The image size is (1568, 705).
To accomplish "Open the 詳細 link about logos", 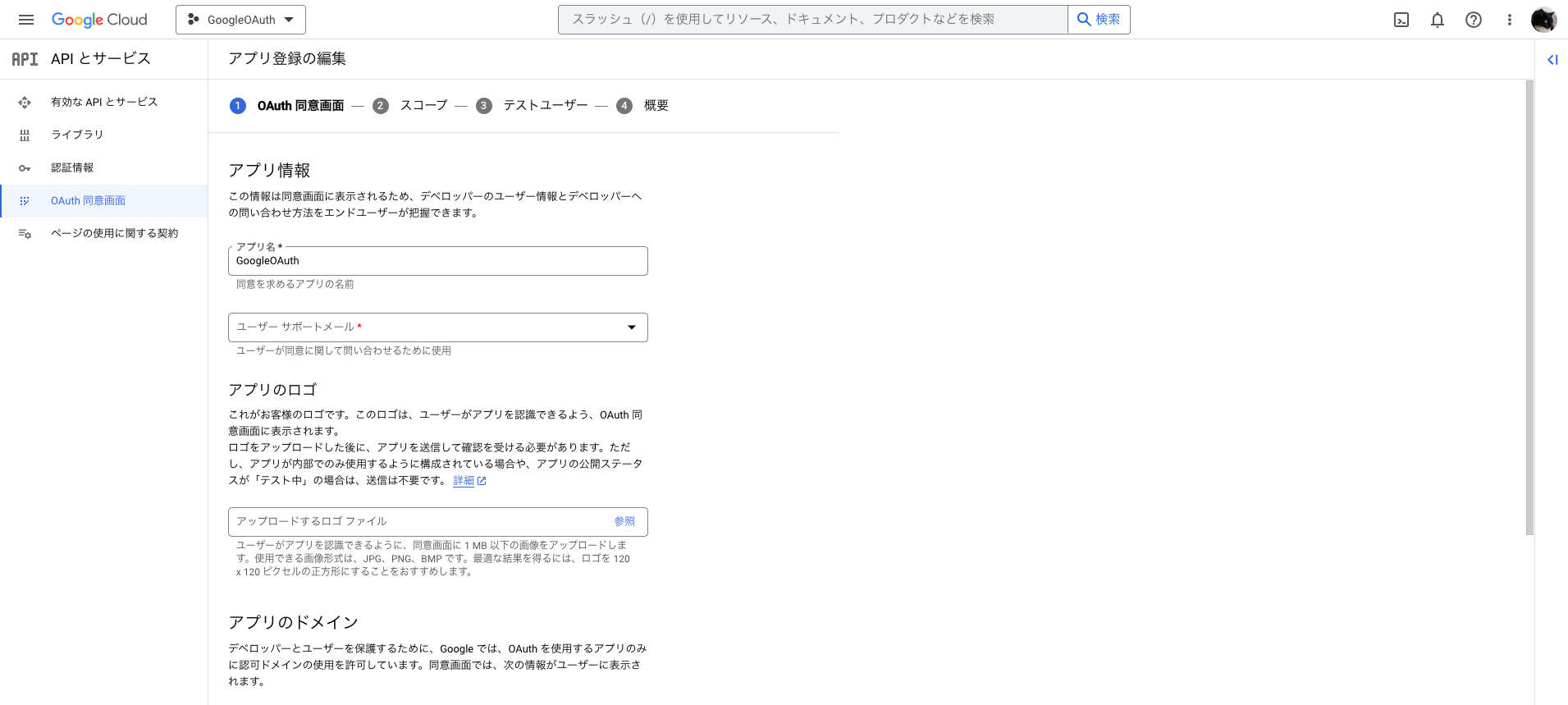I will pyautogui.click(x=464, y=481).
